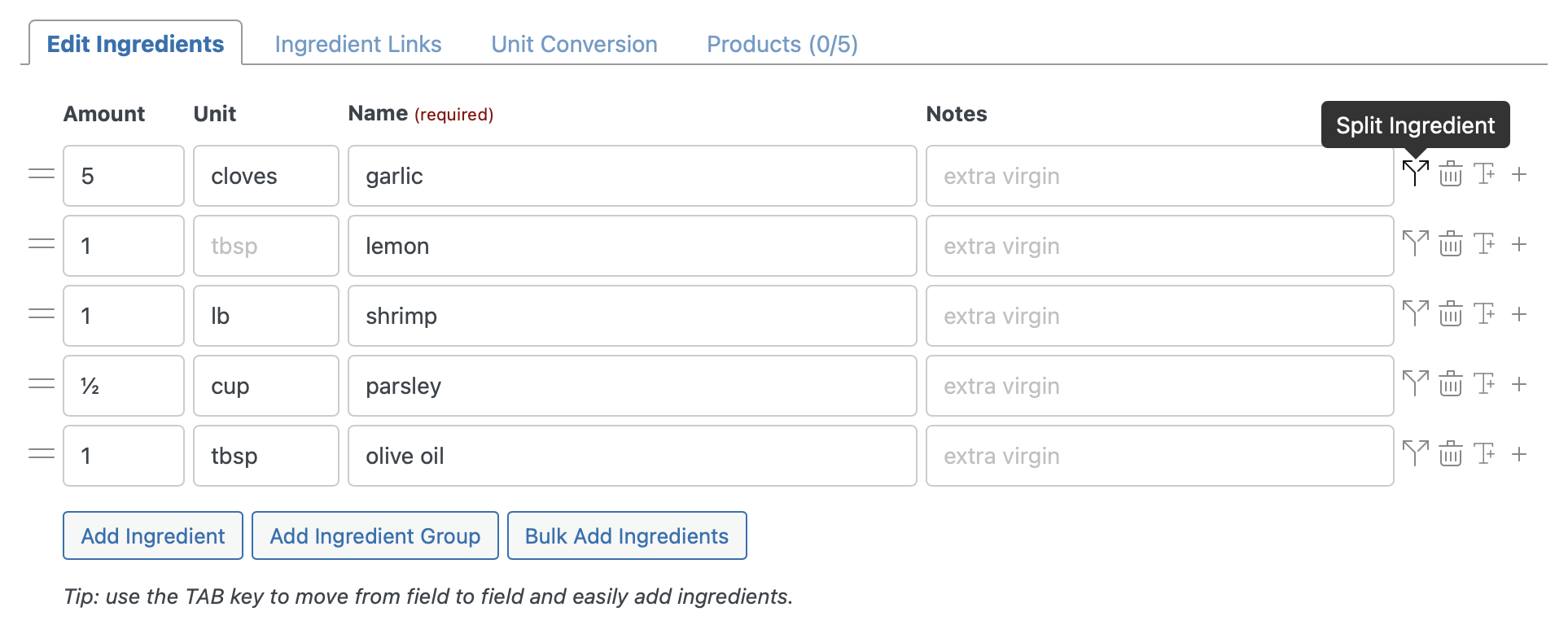Switch to the Ingredient Links tab
The width and height of the screenshot is (1568, 638).
358,44
